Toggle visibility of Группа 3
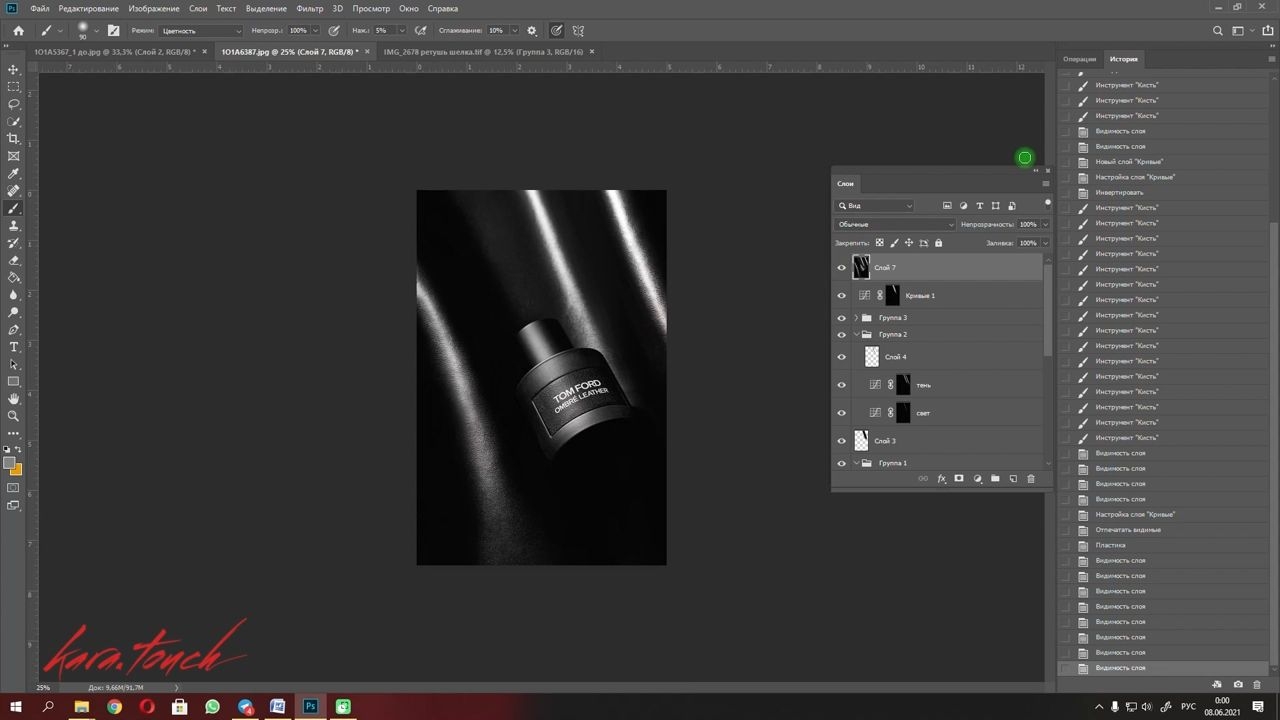This screenshot has height=720, width=1280. [x=841, y=318]
